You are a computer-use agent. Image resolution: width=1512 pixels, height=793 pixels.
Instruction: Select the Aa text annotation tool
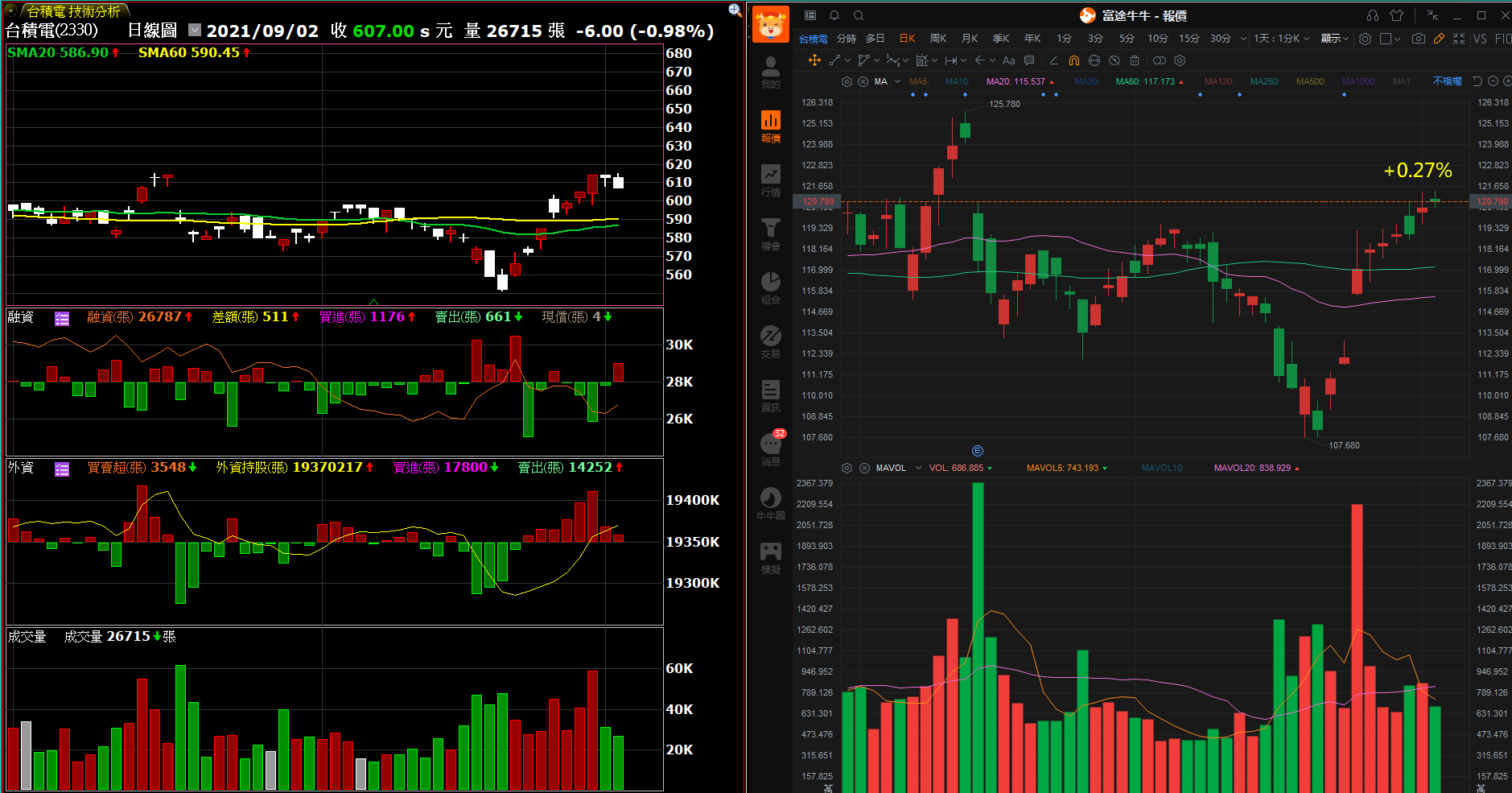tap(1008, 60)
